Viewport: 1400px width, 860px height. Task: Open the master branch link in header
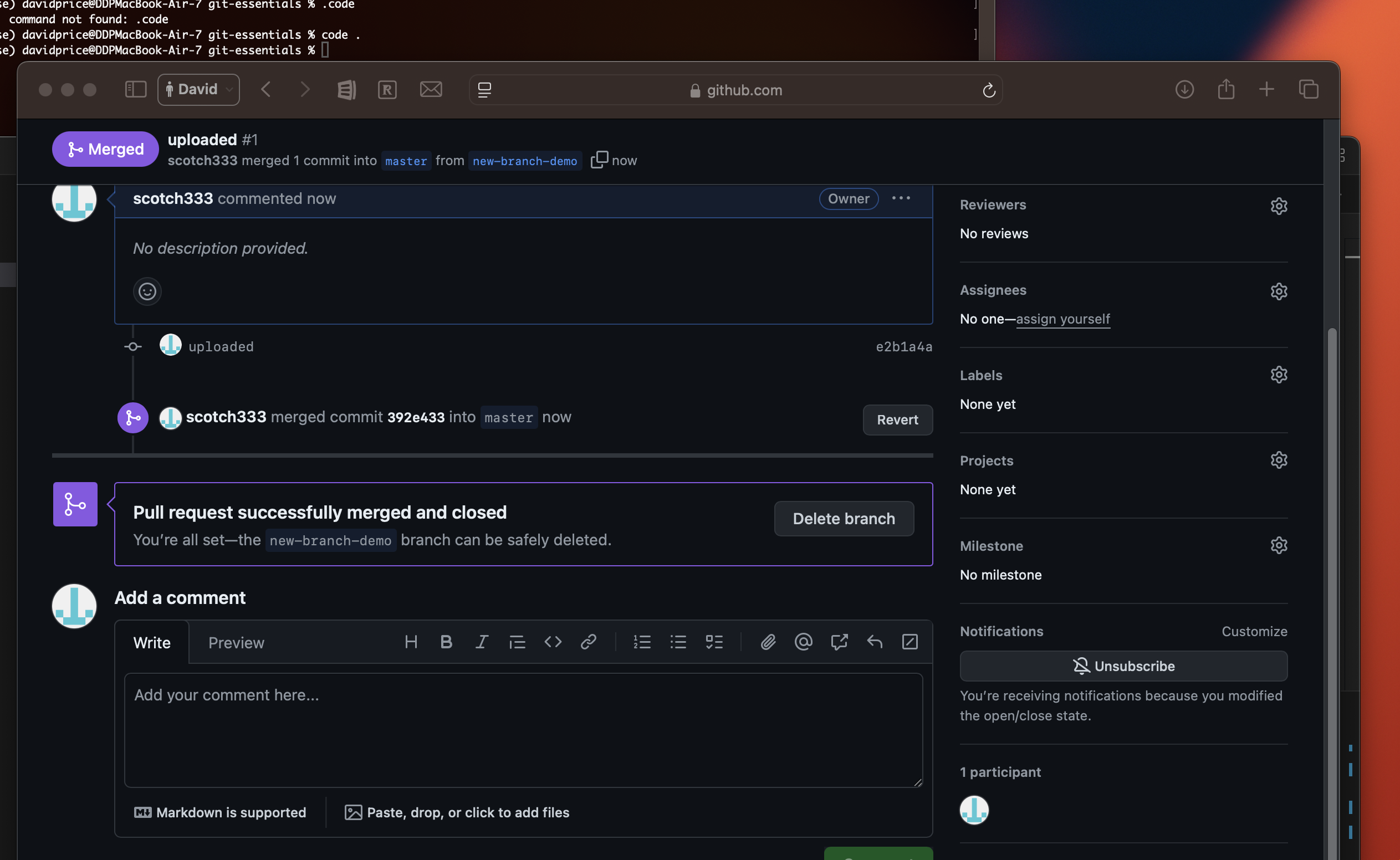[x=406, y=161]
